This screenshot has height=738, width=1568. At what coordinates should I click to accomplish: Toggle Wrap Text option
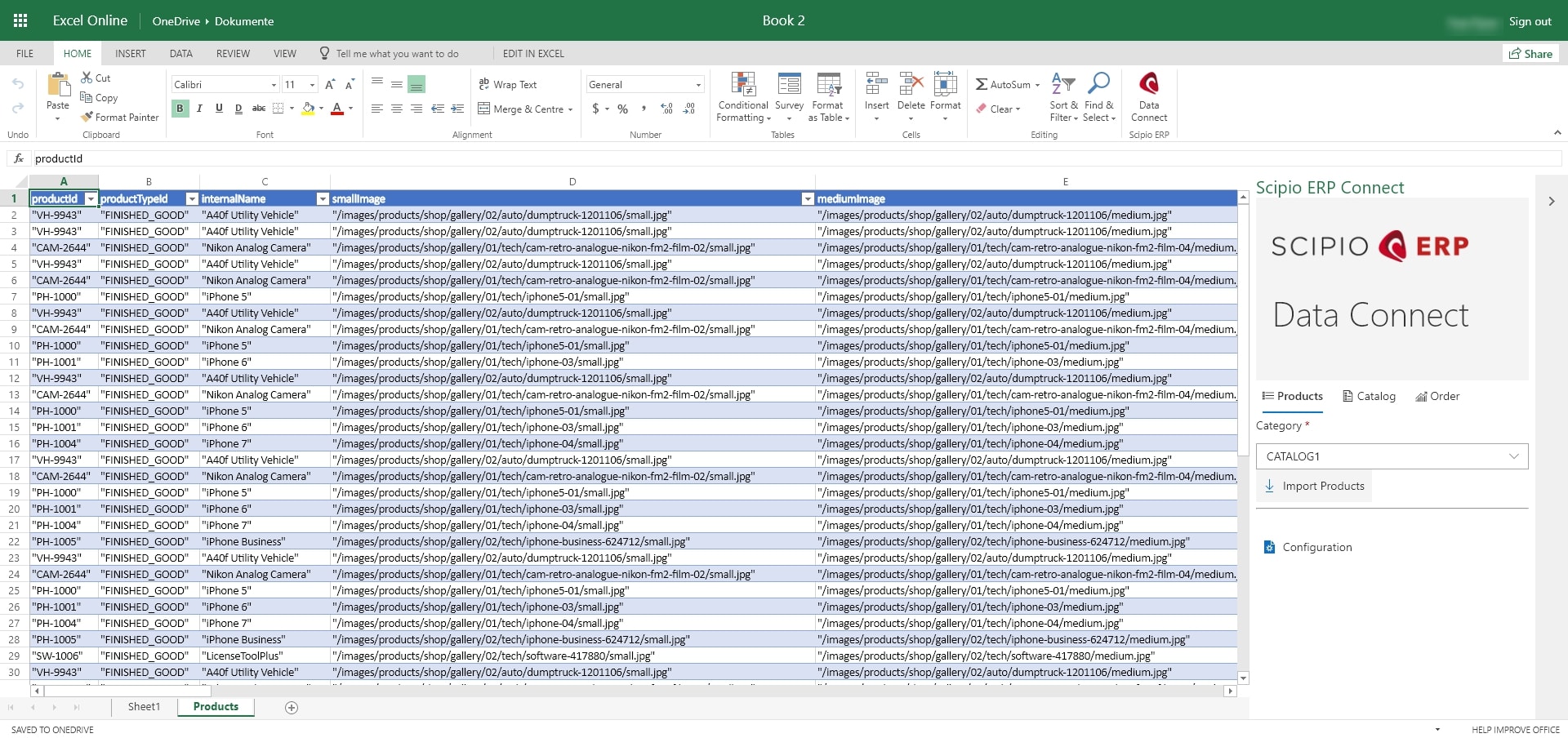coord(507,85)
